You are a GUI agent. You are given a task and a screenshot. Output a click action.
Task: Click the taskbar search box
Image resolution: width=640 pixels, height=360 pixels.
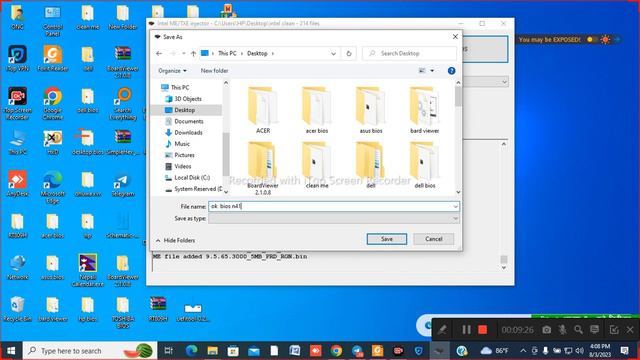point(90,351)
